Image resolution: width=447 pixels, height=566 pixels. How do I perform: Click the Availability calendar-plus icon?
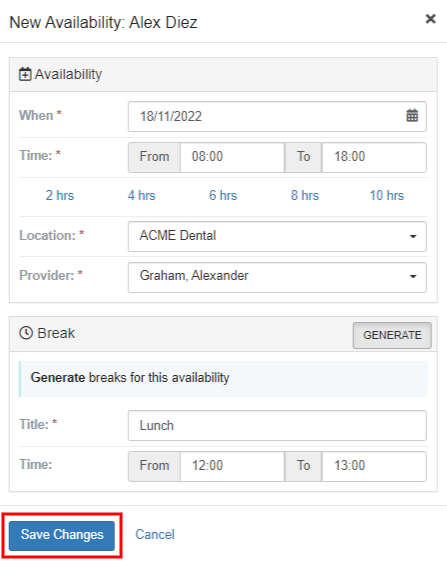click(x=25, y=74)
